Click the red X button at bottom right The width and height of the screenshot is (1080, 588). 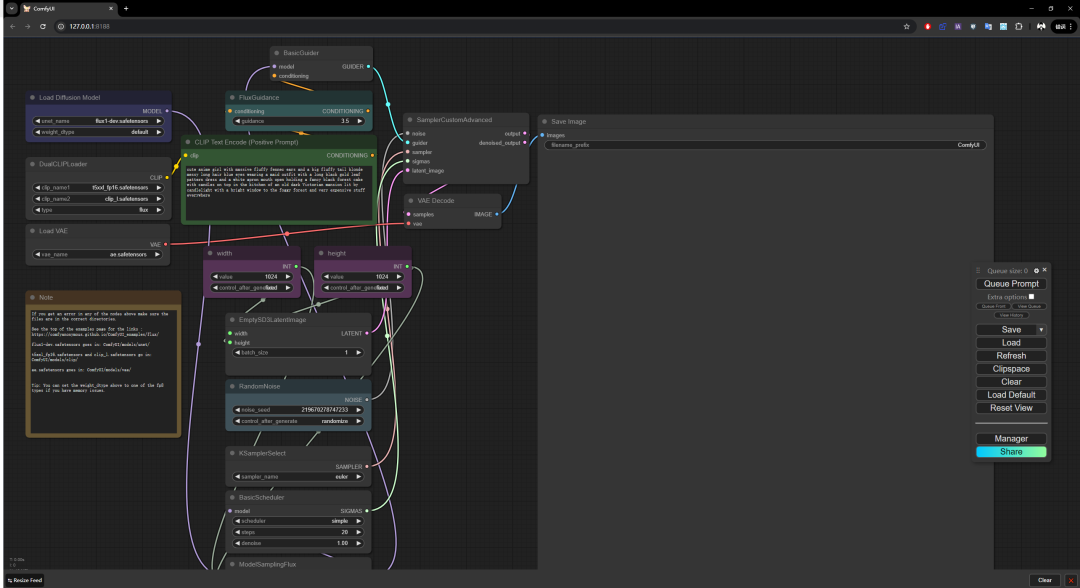pos(1071,580)
